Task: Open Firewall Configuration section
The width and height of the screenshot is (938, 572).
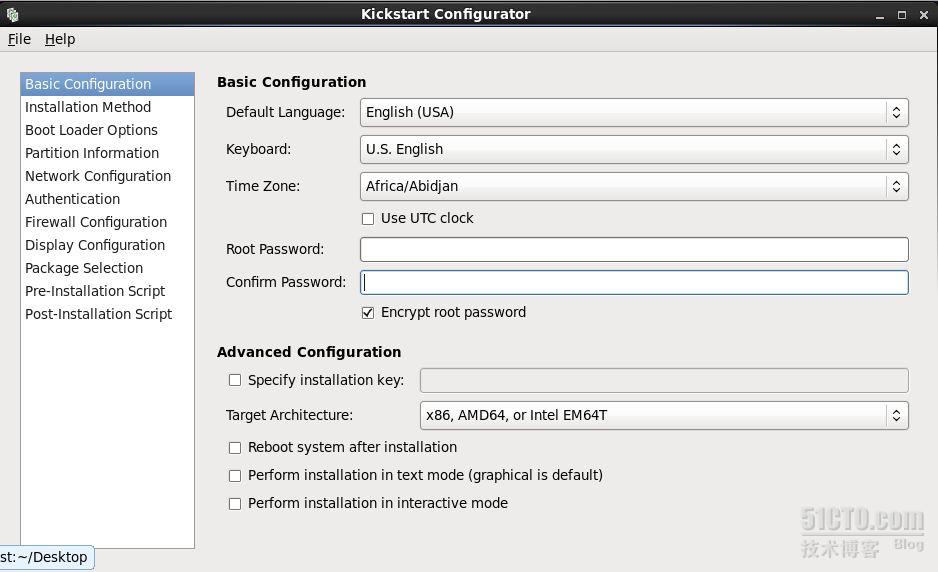Action: pyautogui.click(x=96, y=222)
